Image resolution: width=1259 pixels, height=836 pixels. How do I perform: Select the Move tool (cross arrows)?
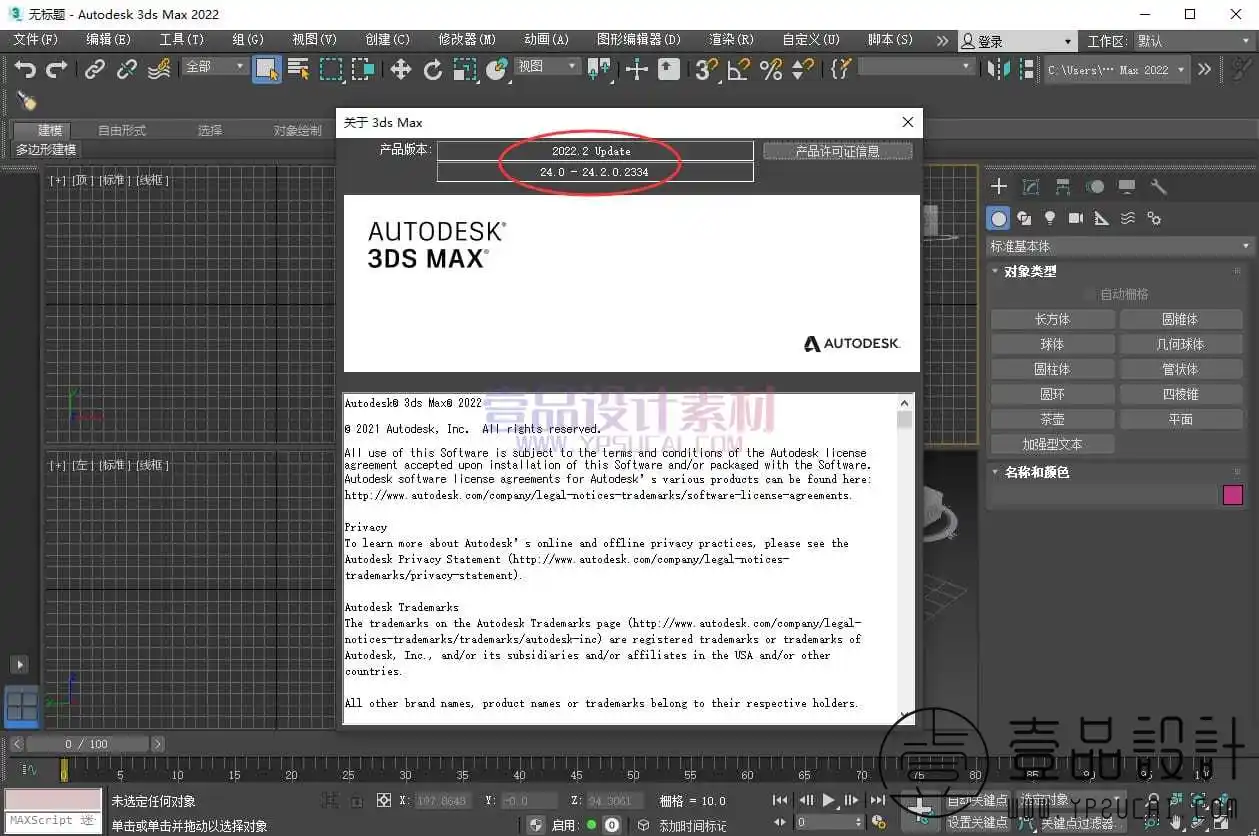click(401, 69)
